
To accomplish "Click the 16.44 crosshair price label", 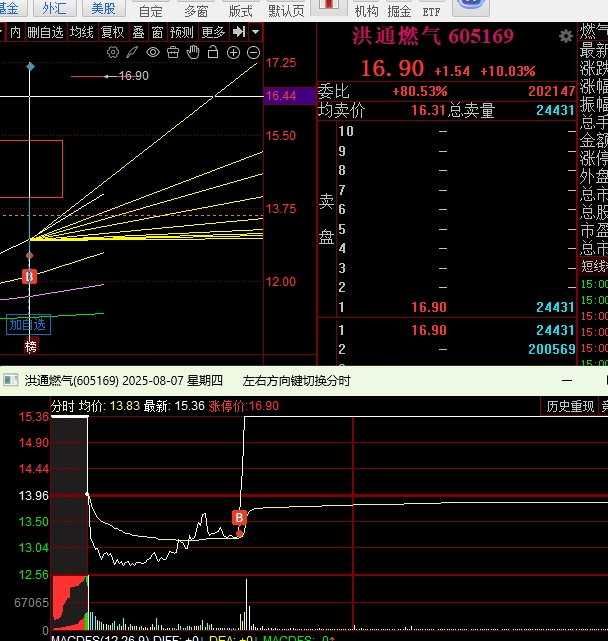I will [x=290, y=96].
